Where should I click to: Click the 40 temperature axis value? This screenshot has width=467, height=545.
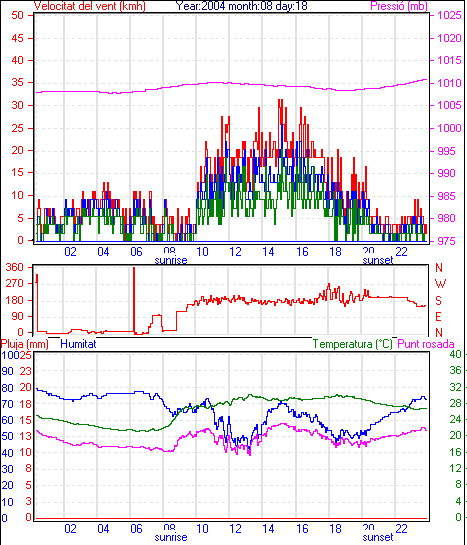(456, 354)
